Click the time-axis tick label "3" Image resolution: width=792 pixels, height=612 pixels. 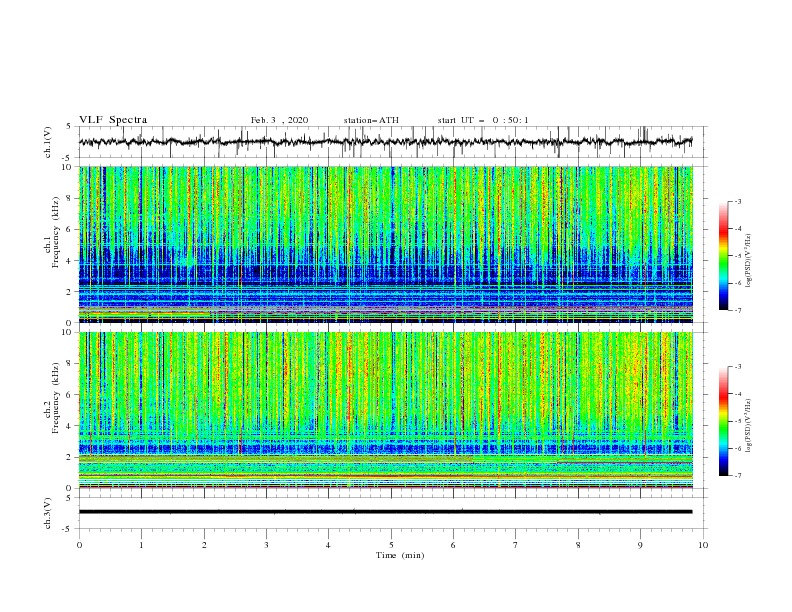(x=266, y=545)
